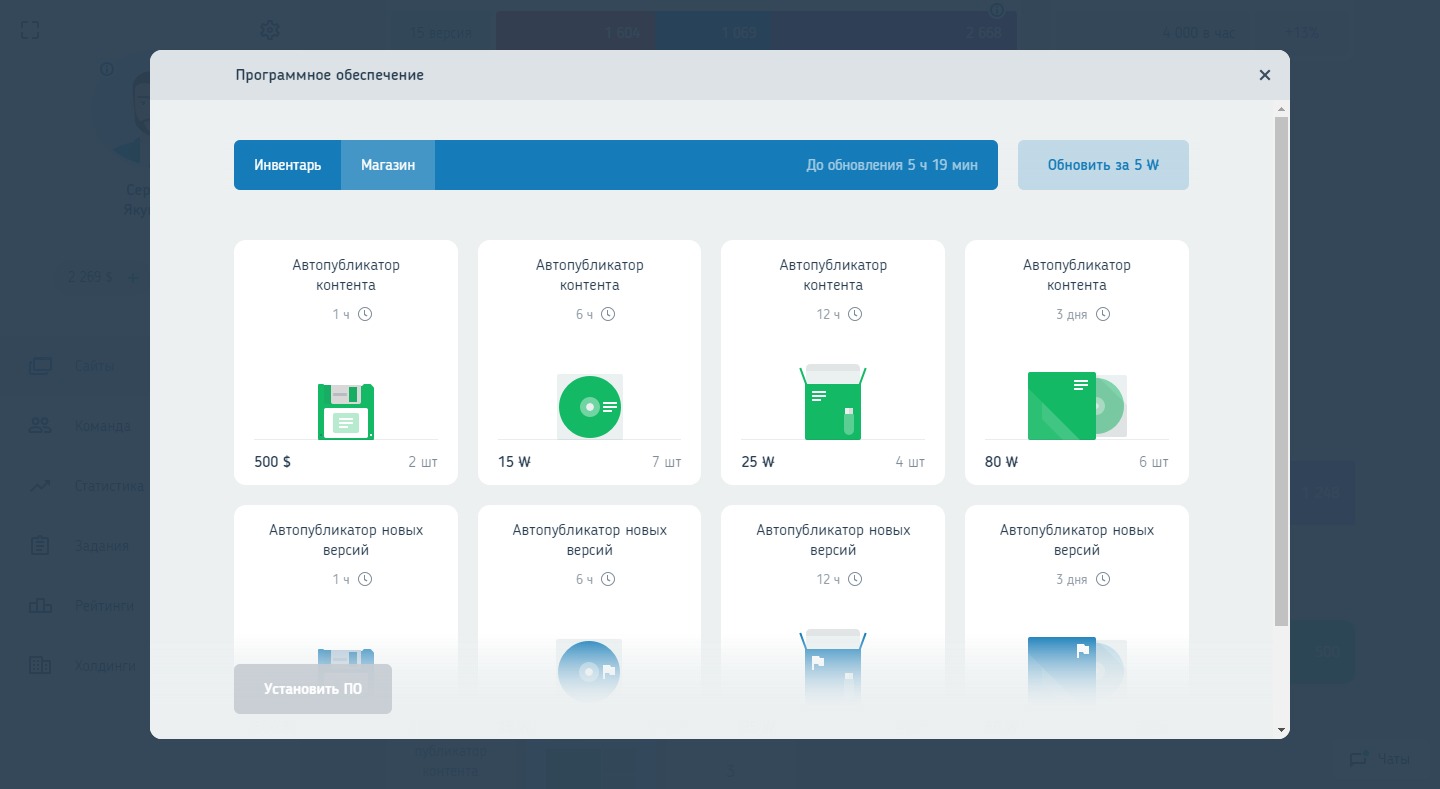
Task: Click the scrollbar down arrow
Action: pos(1281,731)
